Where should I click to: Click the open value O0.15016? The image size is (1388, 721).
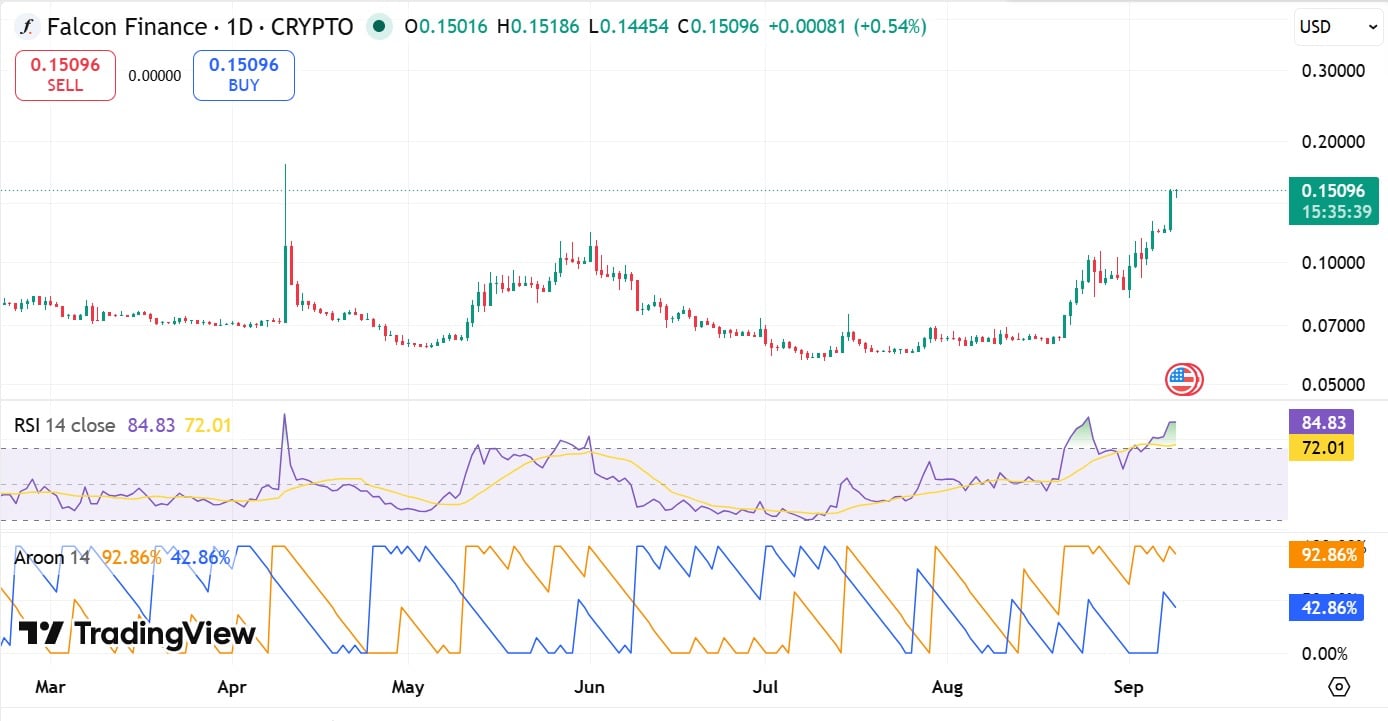[x=446, y=27]
